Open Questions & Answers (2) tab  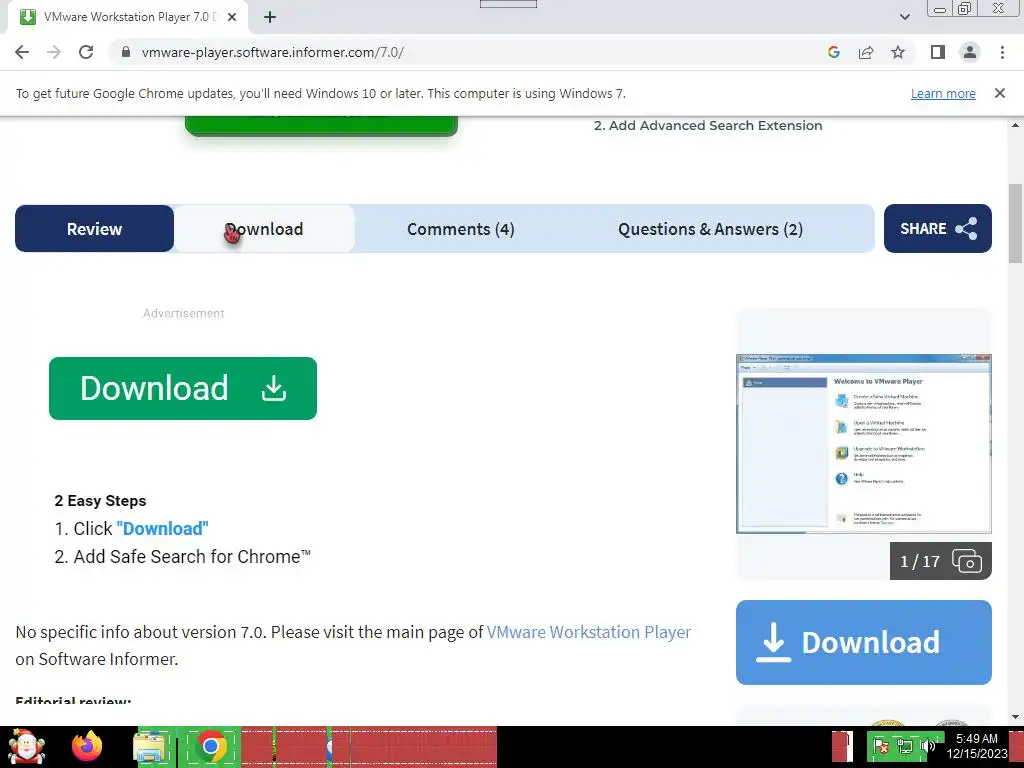(710, 229)
